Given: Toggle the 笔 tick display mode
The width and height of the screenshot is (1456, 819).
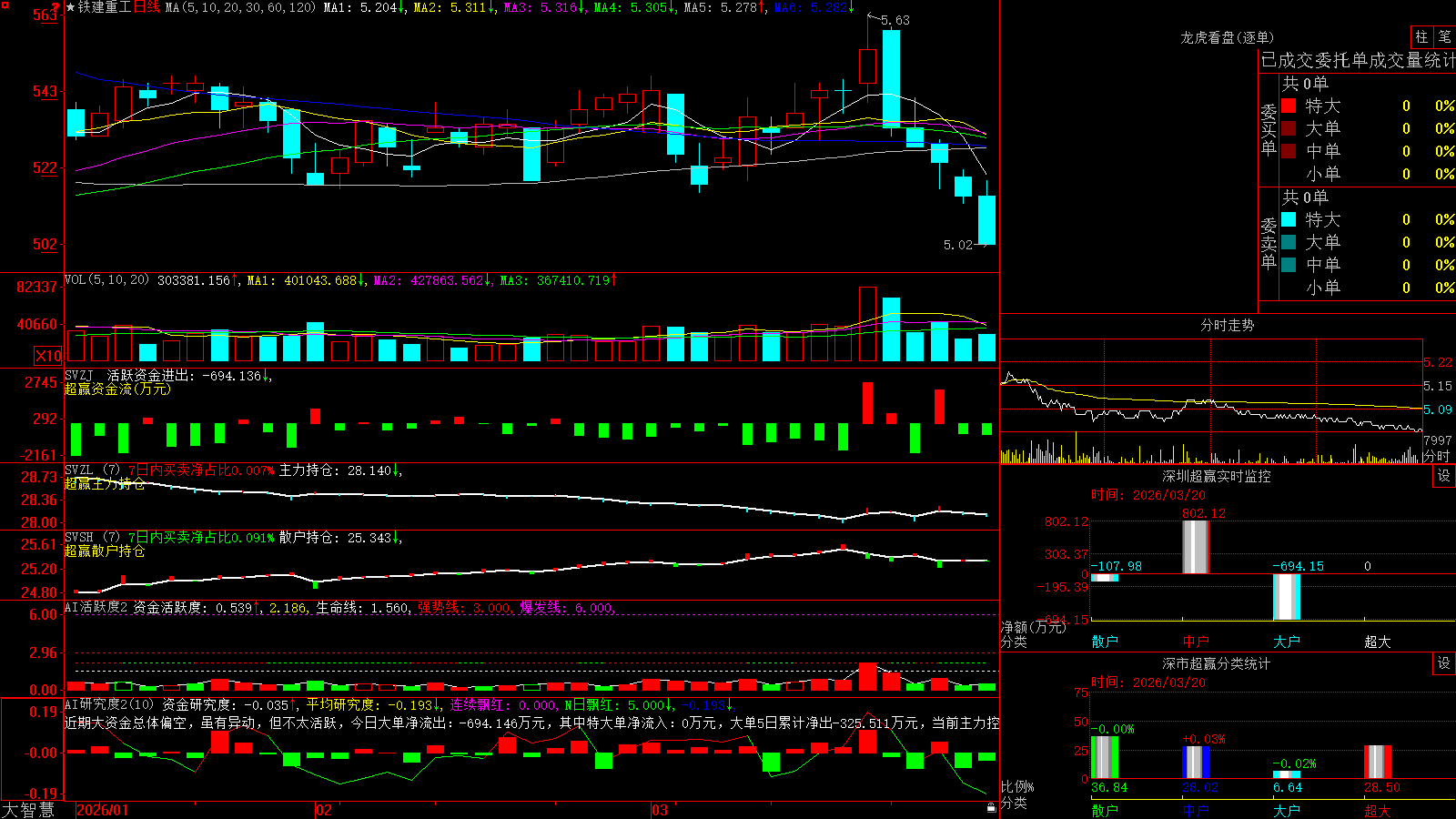Looking at the screenshot, I should pos(1444,36).
